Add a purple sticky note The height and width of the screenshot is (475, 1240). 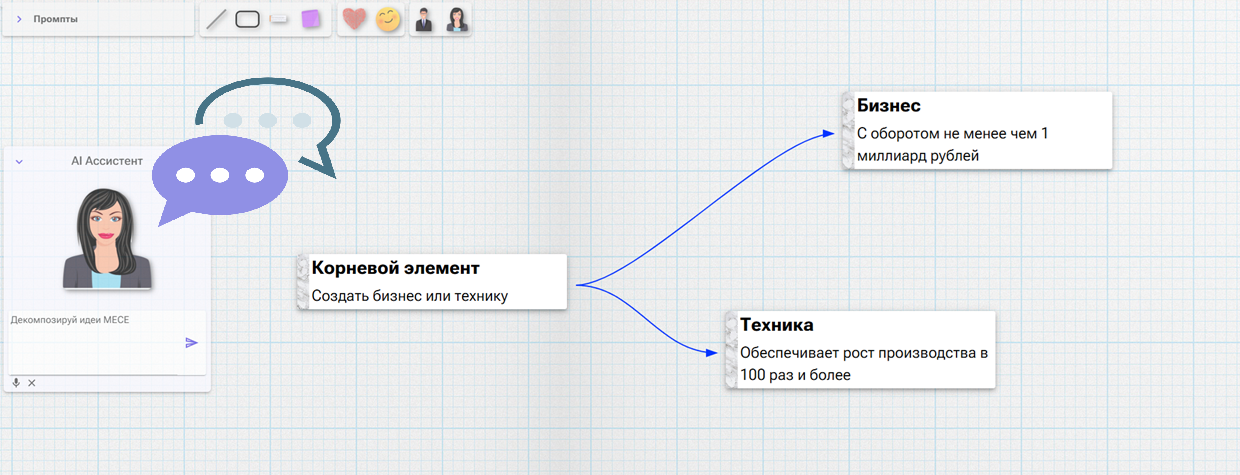[x=311, y=19]
